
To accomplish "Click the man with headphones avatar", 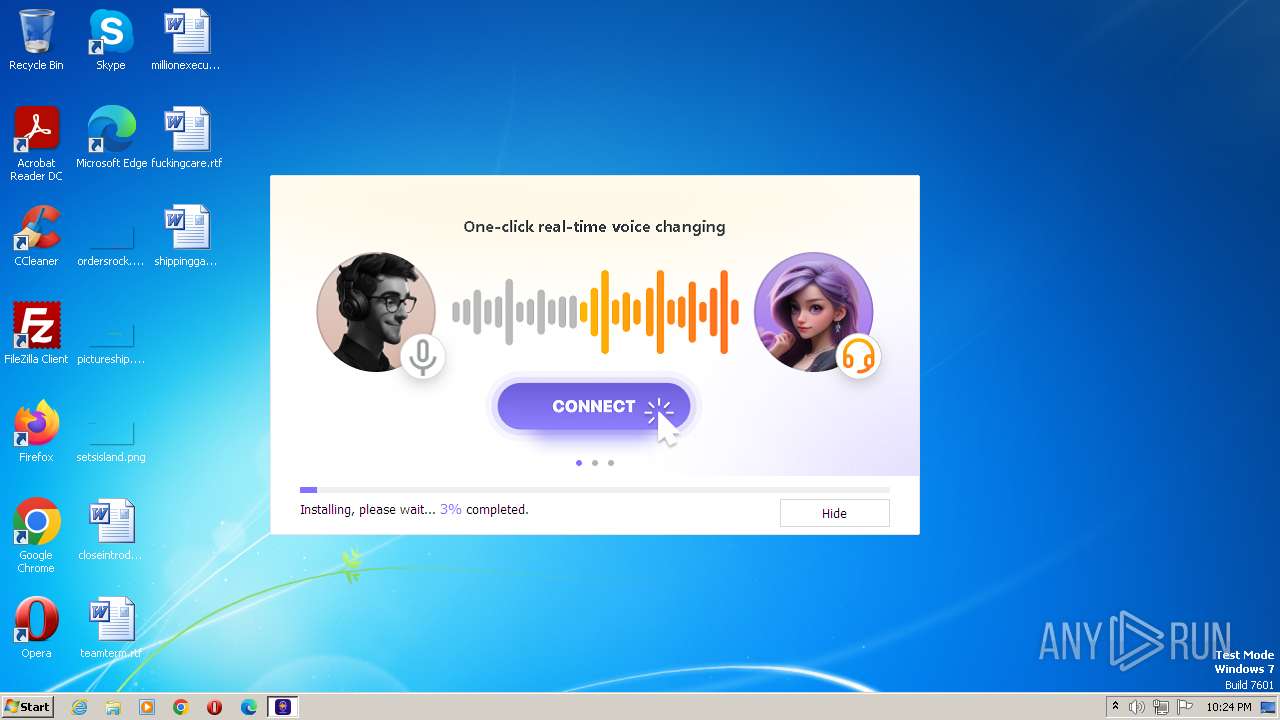I will point(375,312).
